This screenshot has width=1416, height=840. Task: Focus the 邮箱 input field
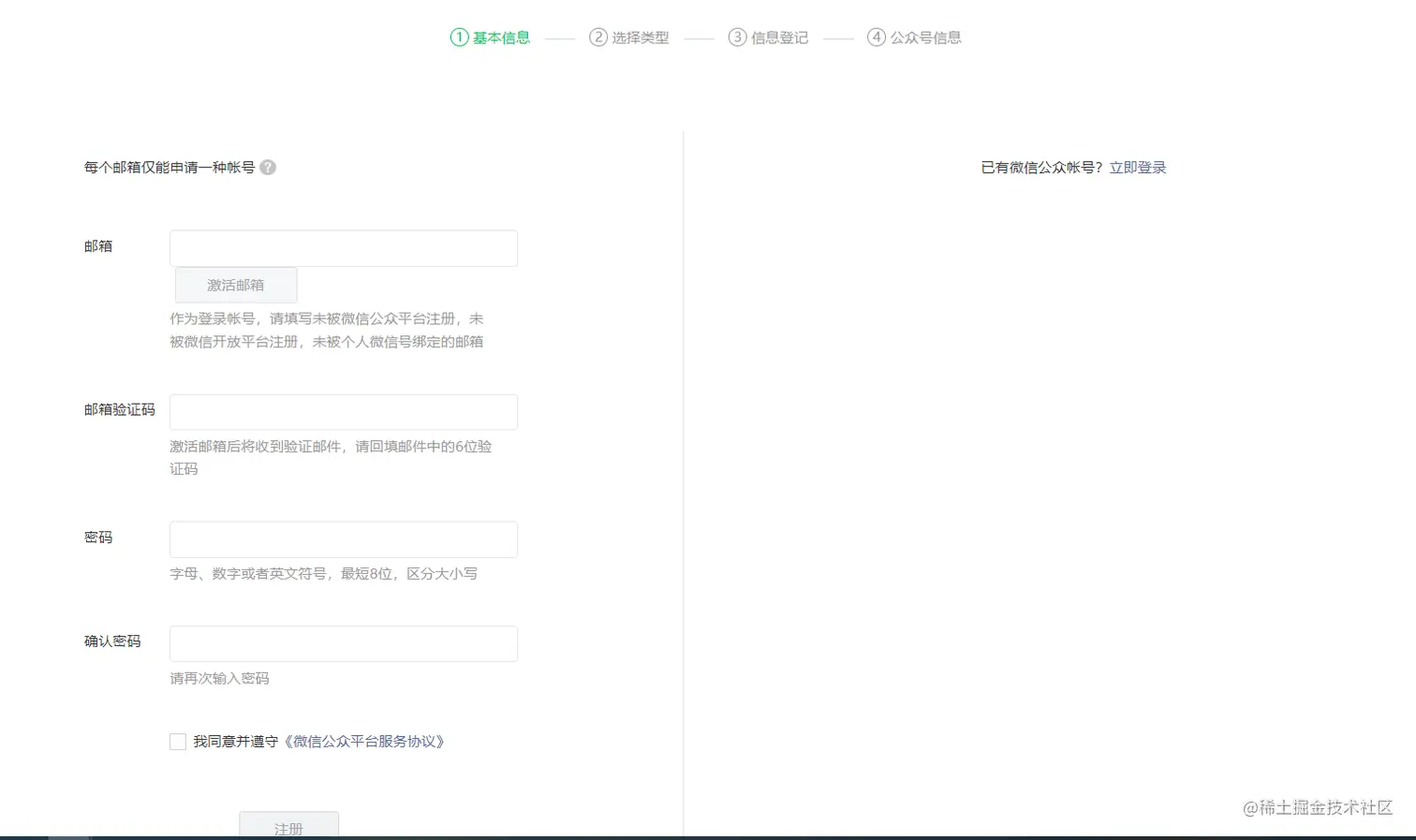[x=344, y=248]
